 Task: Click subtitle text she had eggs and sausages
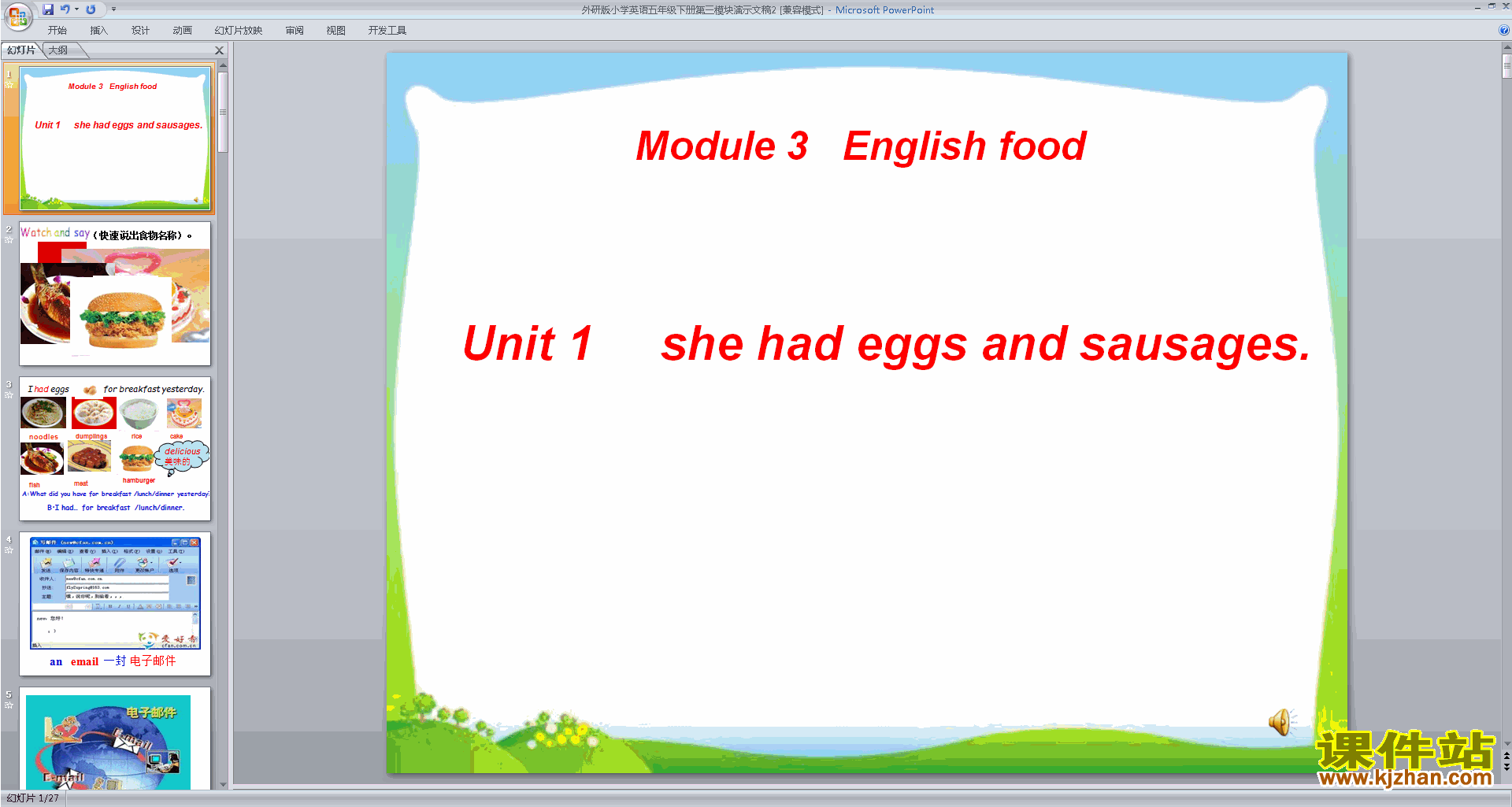(x=986, y=344)
